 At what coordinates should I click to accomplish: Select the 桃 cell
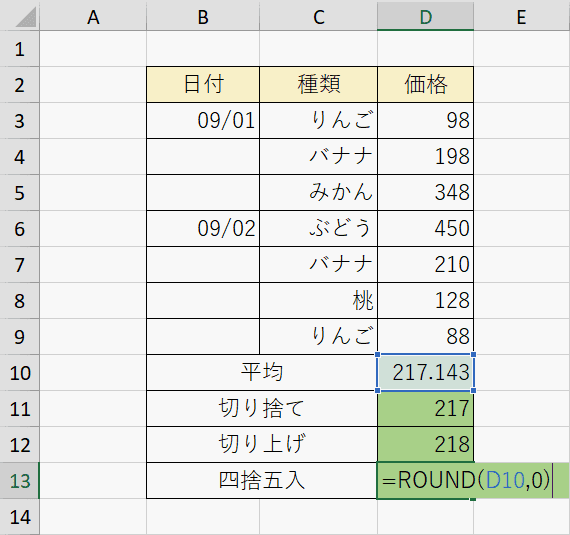(318, 301)
